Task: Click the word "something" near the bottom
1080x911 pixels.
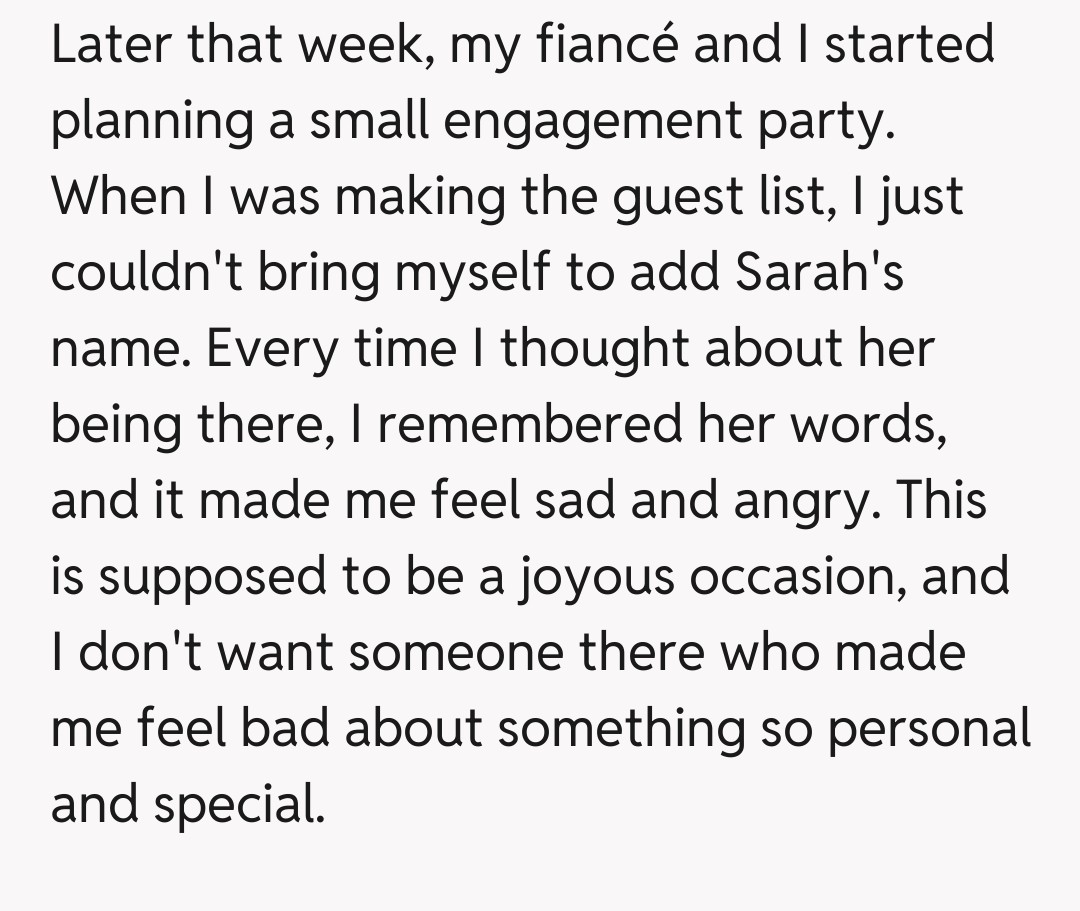Action: (x=621, y=729)
